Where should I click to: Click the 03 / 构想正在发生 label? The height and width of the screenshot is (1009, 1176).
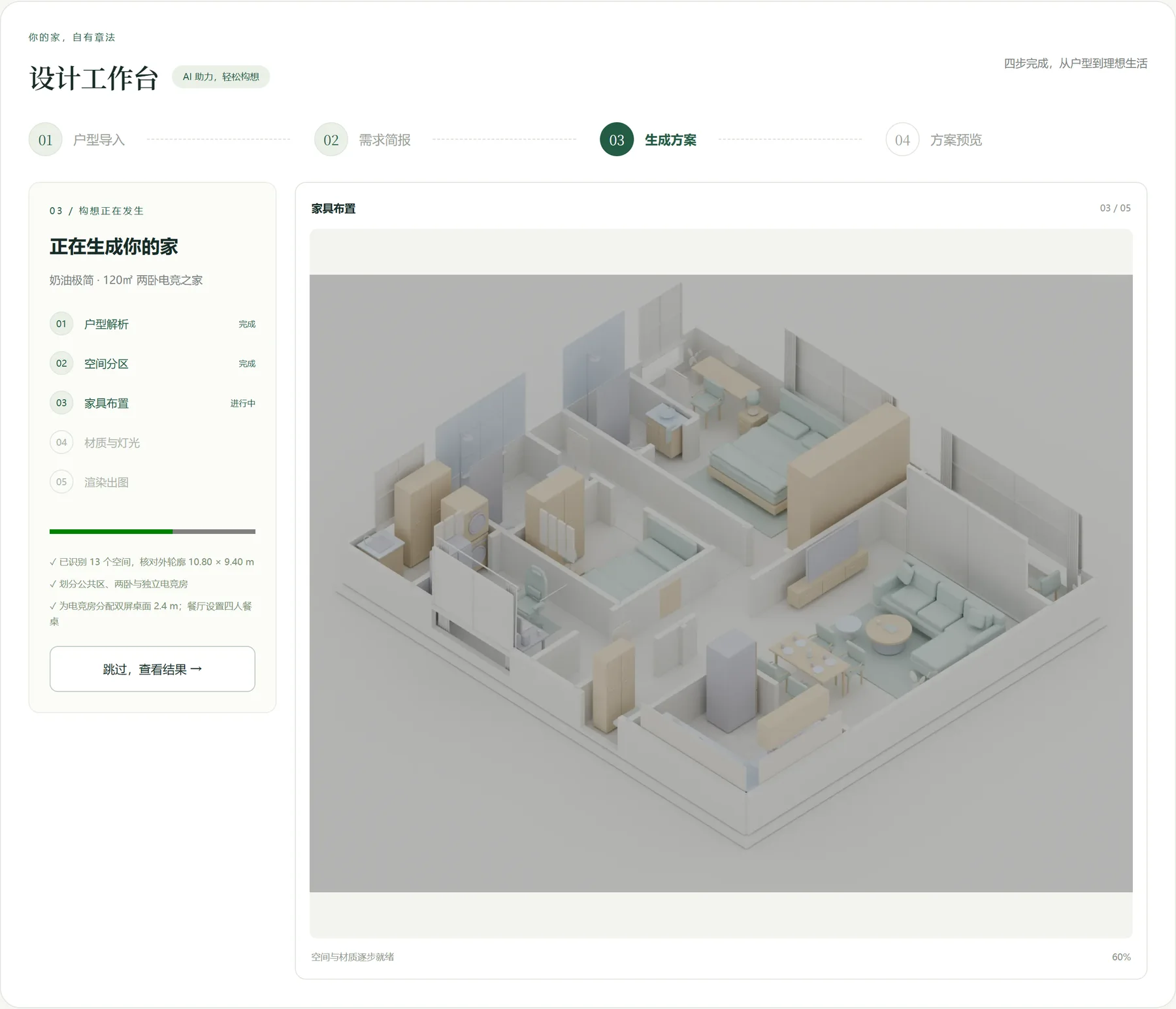point(97,211)
